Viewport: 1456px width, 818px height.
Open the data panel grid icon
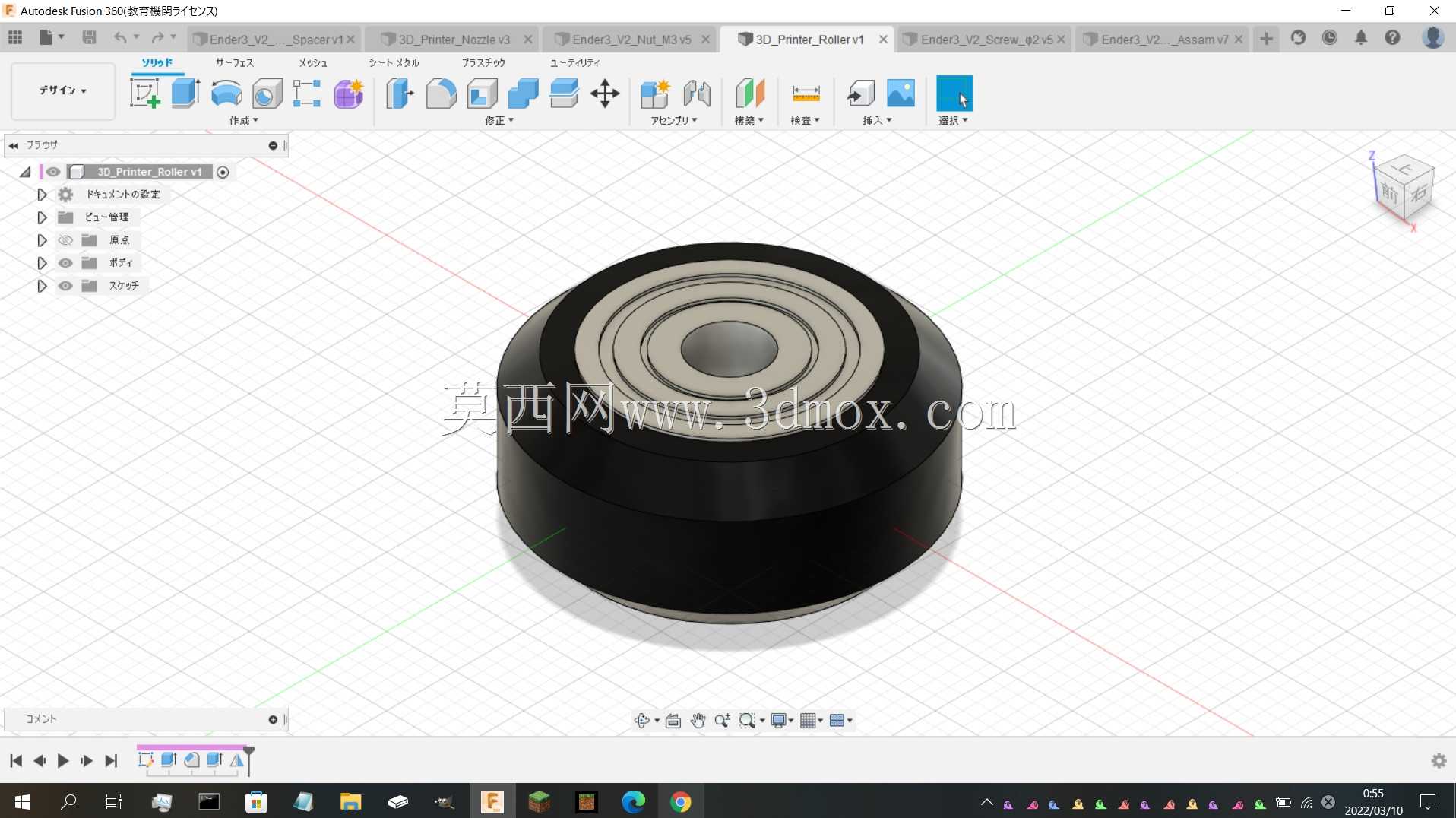15,37
